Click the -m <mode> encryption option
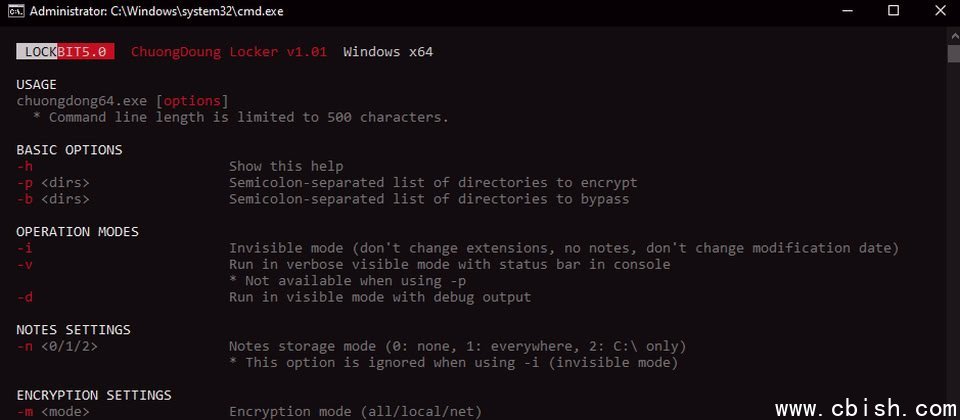This screenshot has height=420, width=960. tap(53, 411)
